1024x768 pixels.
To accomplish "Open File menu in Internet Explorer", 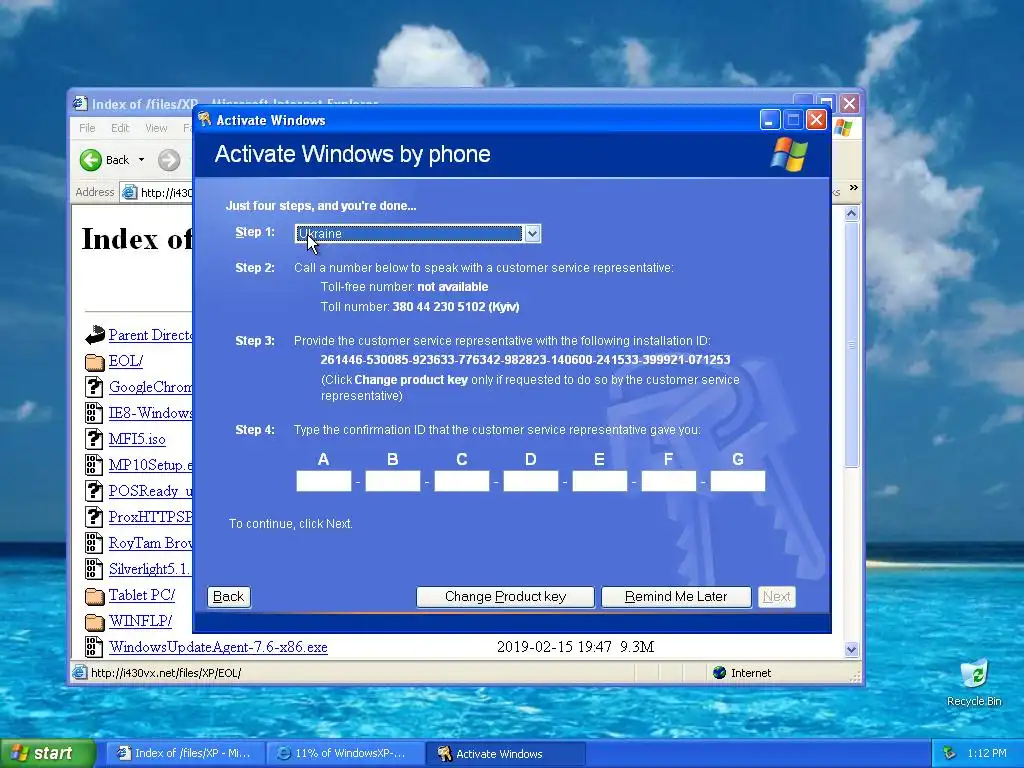I will [87, 128].
